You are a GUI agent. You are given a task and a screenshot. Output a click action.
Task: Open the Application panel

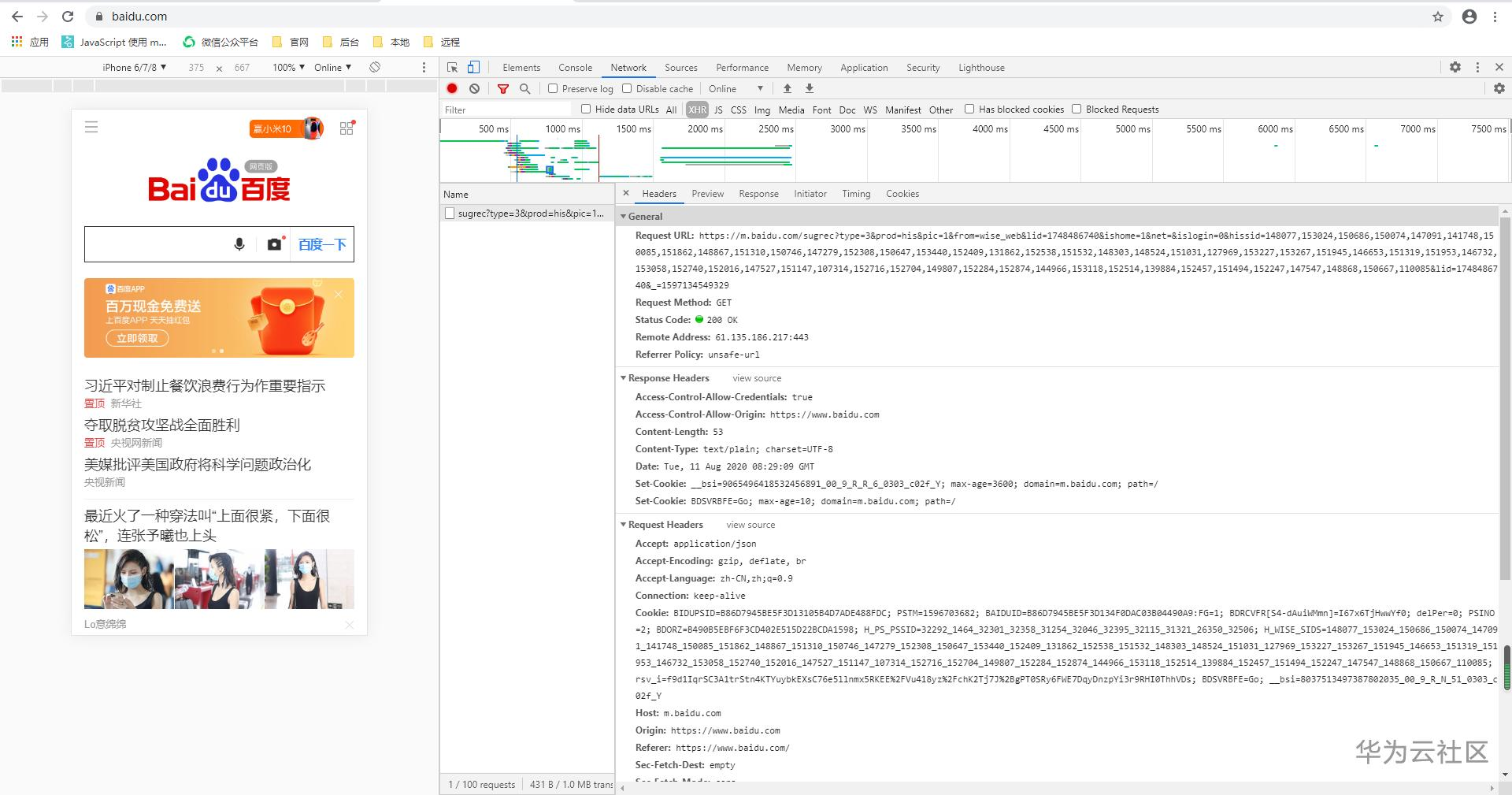coord(864,68)
